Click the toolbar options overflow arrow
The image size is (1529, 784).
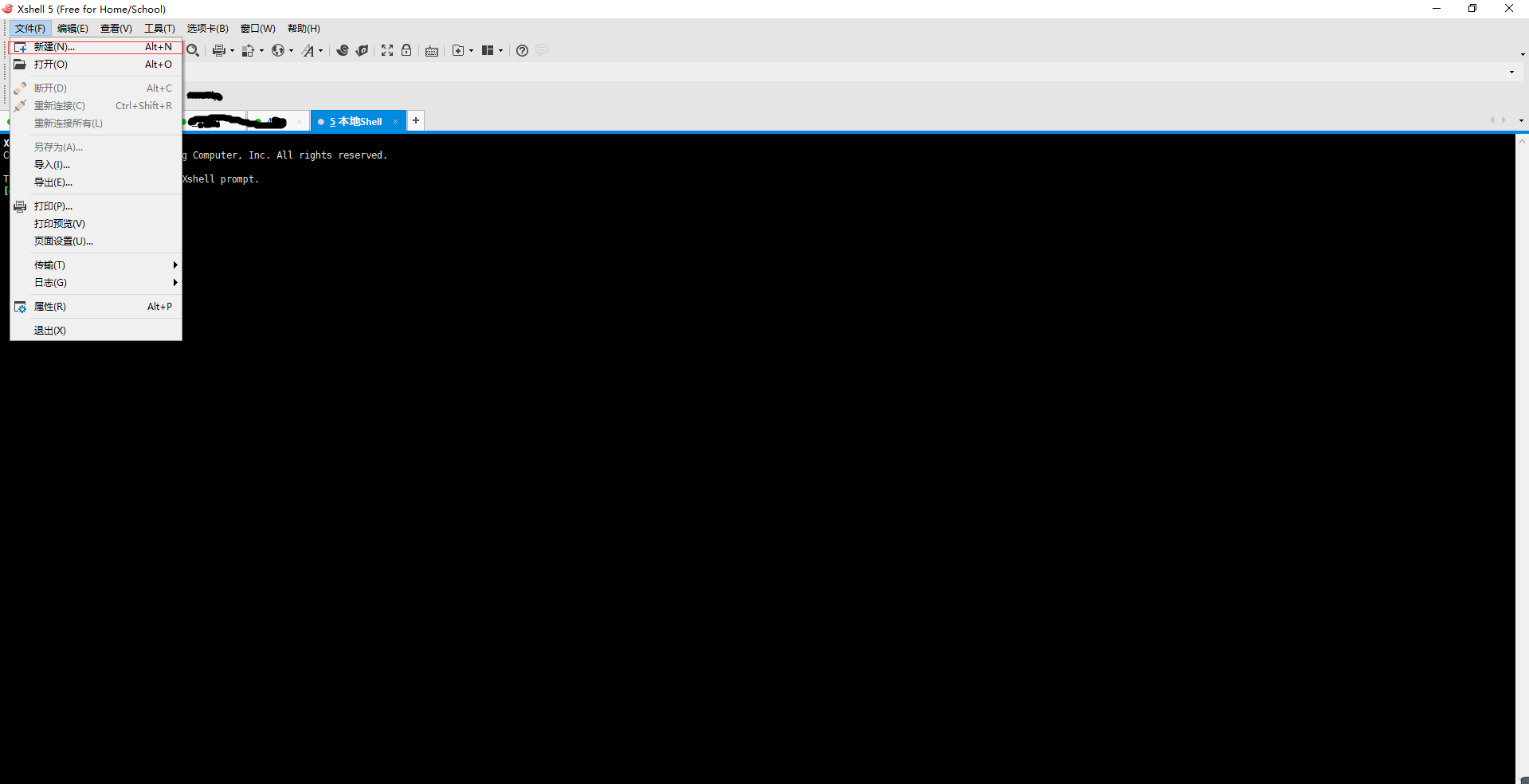coord(1523,54)
